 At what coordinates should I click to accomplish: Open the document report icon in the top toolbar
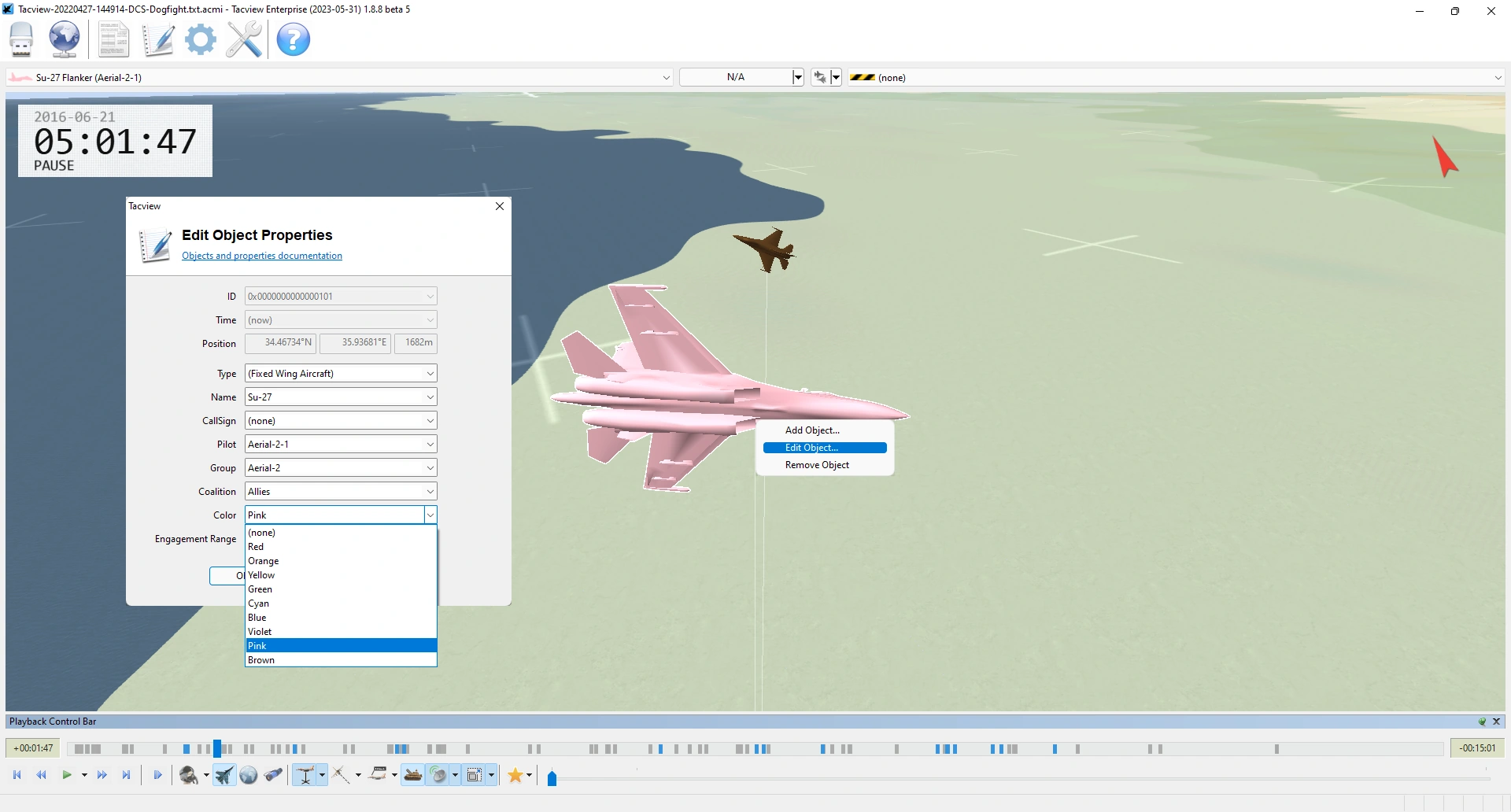(x=113, y=39)
